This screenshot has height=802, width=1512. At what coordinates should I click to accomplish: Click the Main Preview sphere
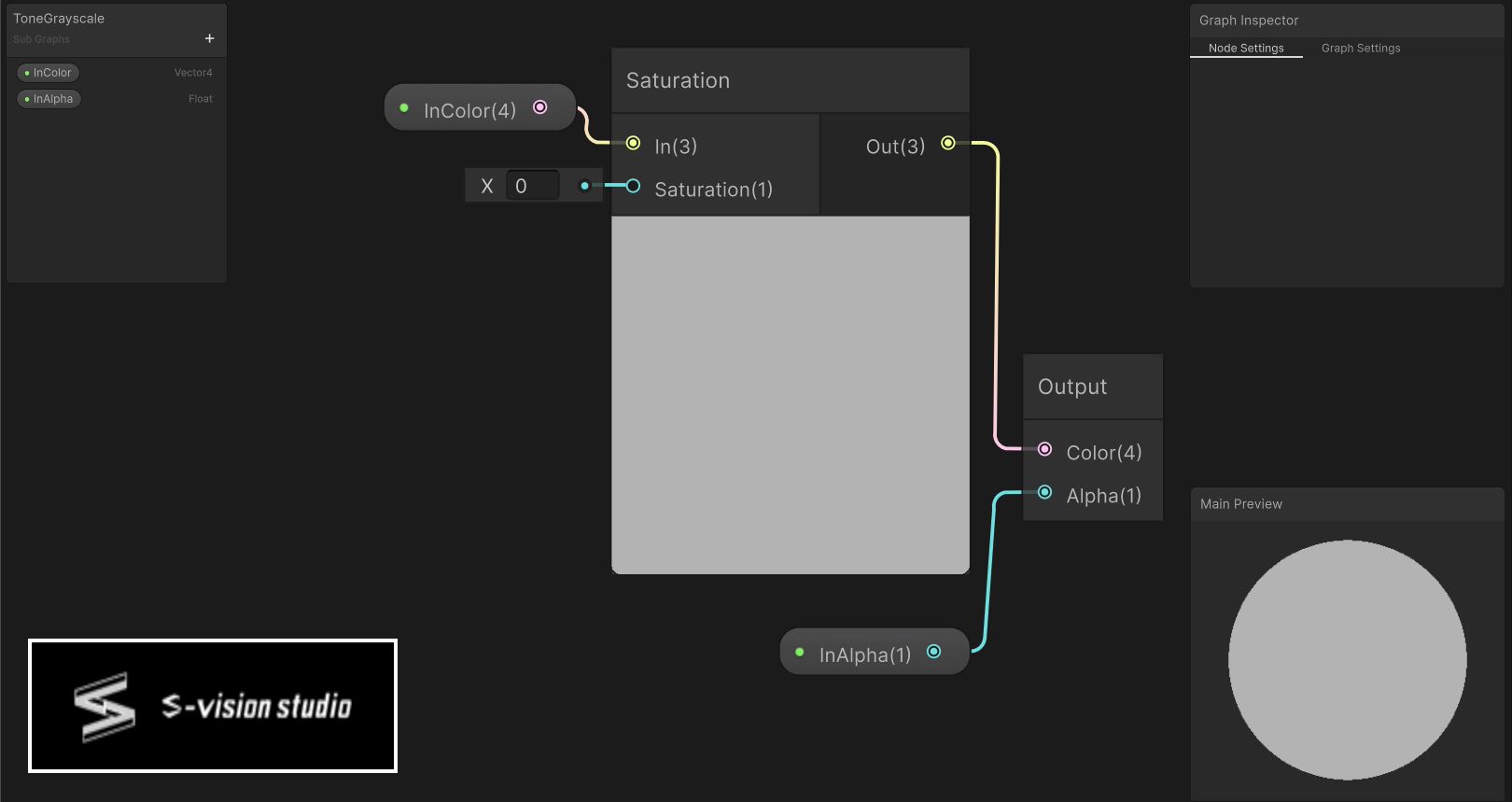(1347, 659)
